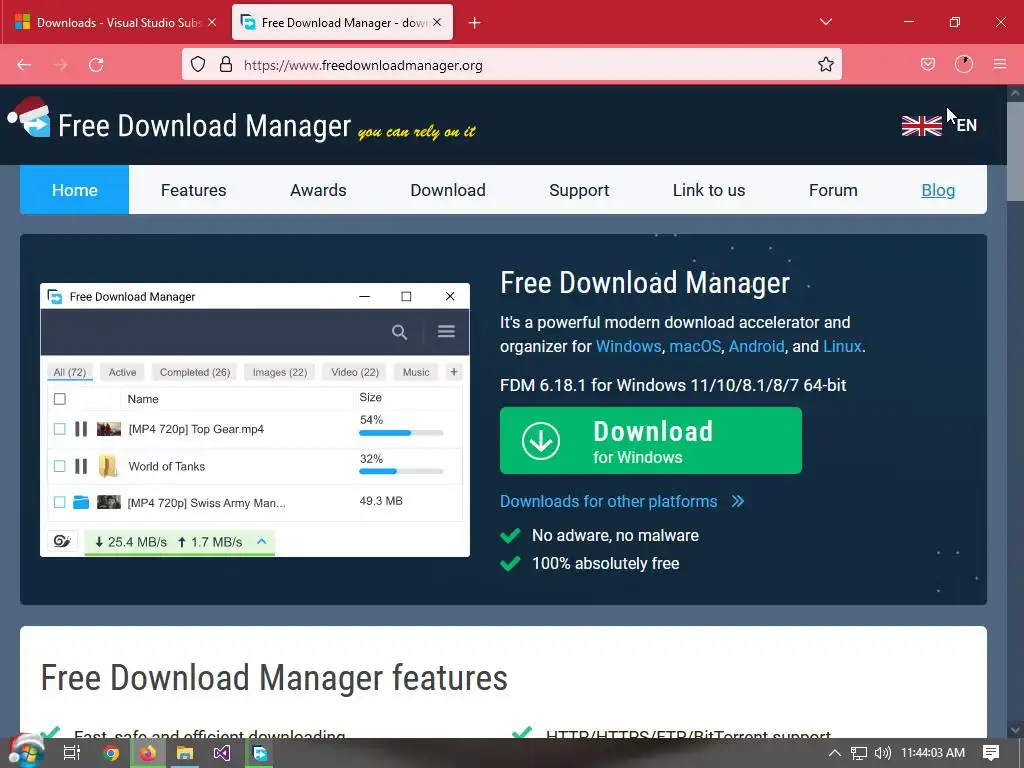Click the green check beside No adware

point(510,536)
